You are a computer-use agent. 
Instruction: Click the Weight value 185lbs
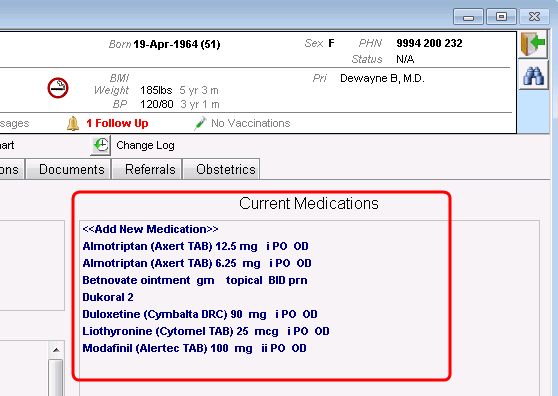point(156,90)
